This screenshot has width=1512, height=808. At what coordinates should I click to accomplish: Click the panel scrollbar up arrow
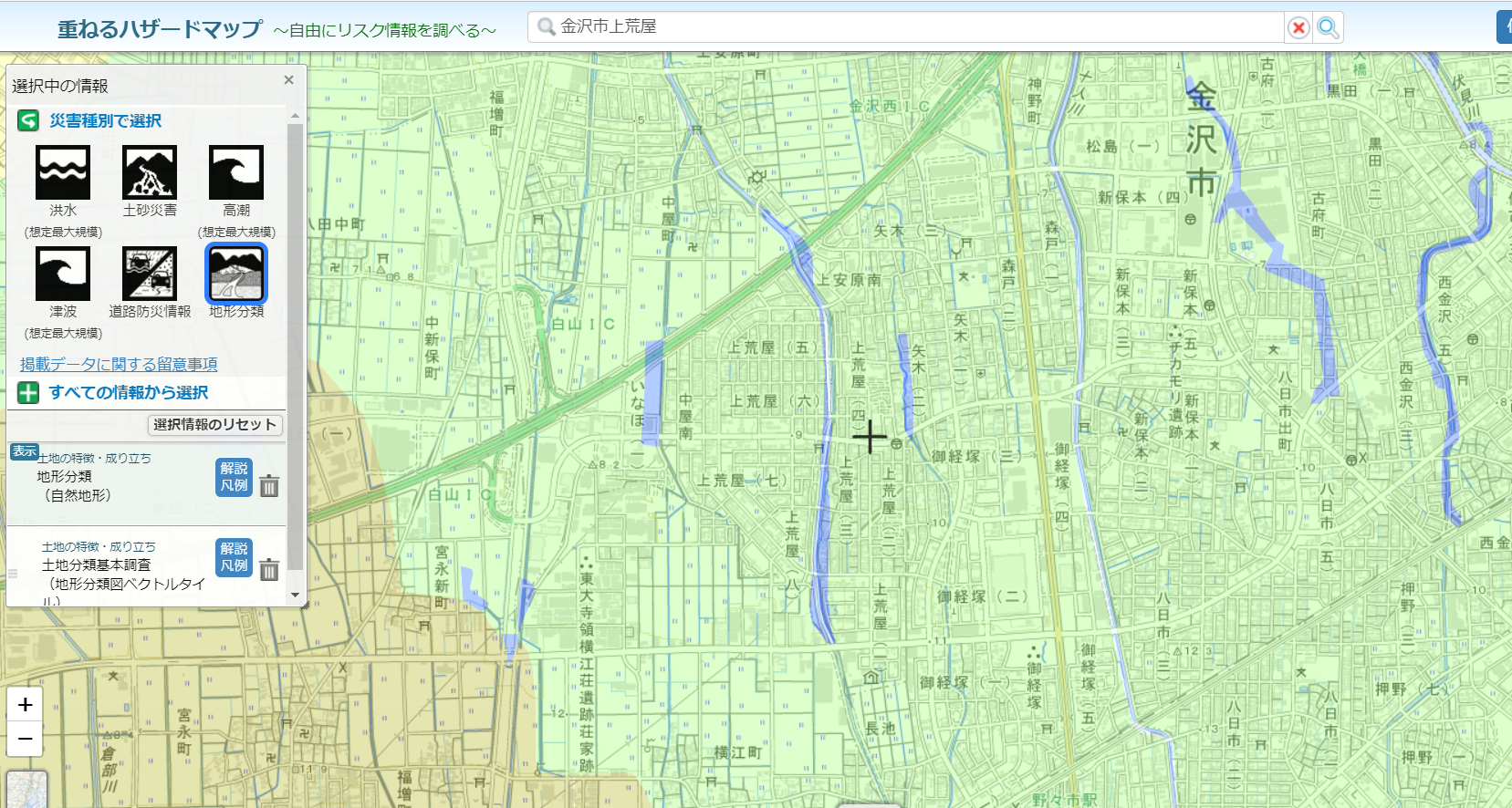[295, 116]
